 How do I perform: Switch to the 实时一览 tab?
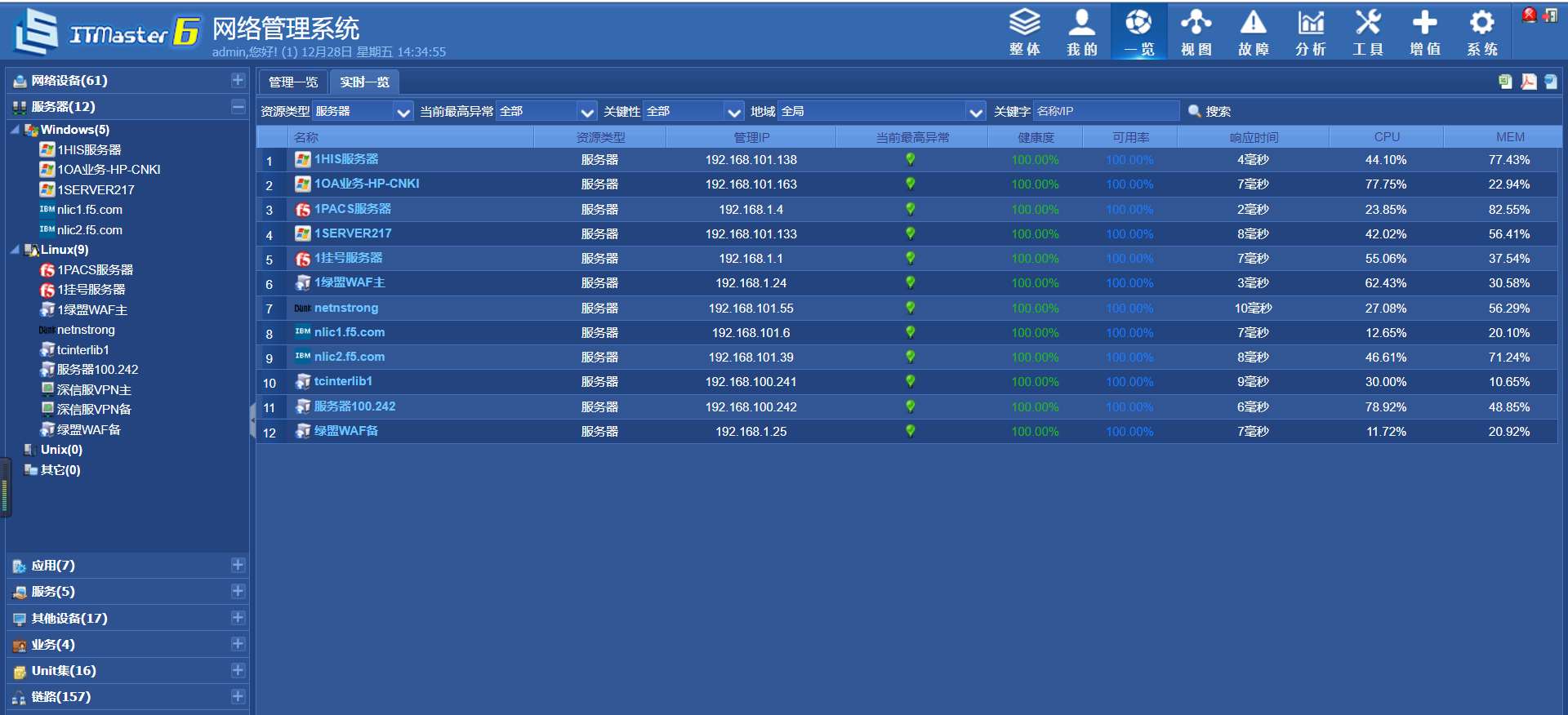pos(364,82)
